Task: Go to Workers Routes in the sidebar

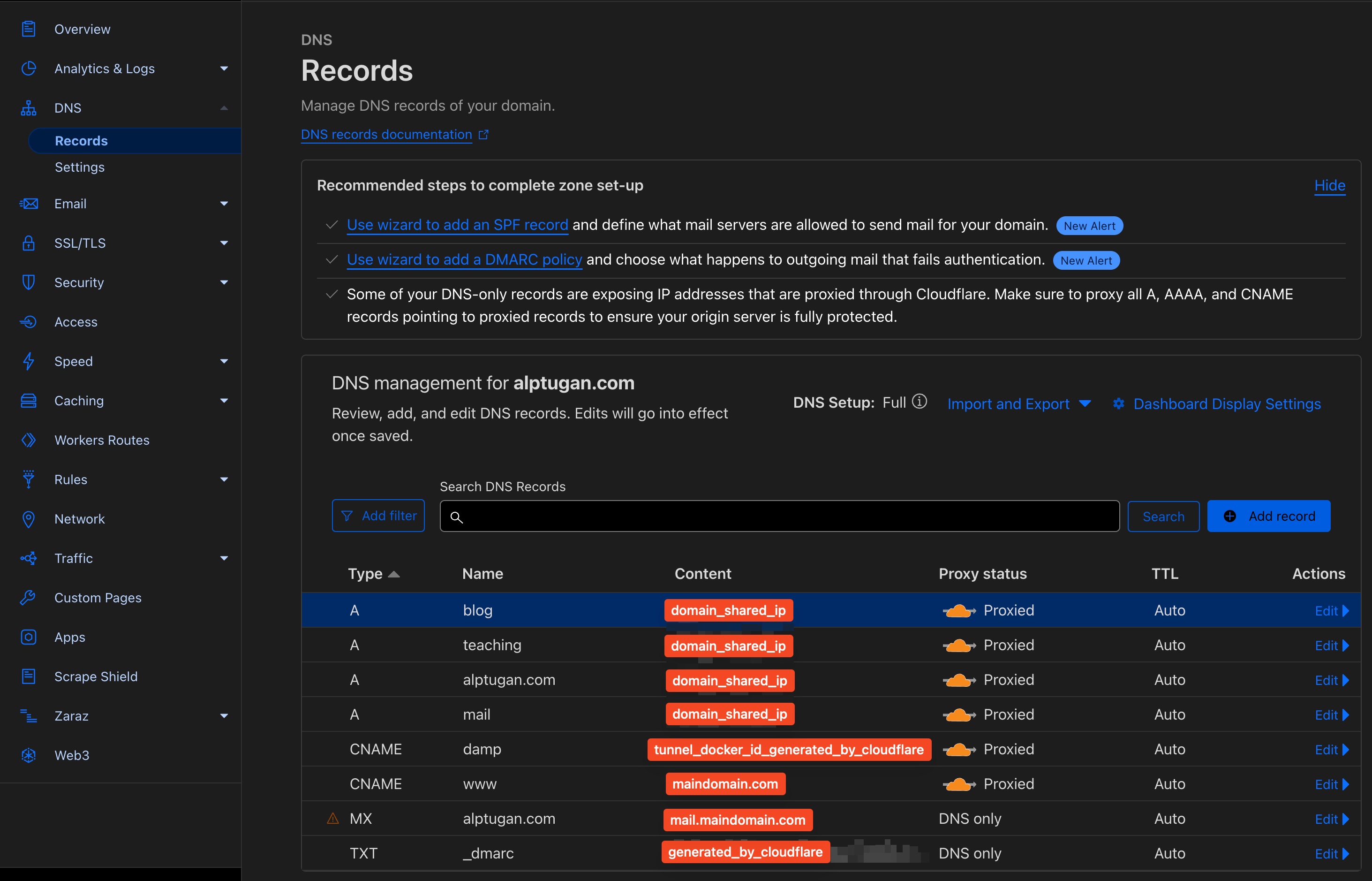Action: point(102,440)
